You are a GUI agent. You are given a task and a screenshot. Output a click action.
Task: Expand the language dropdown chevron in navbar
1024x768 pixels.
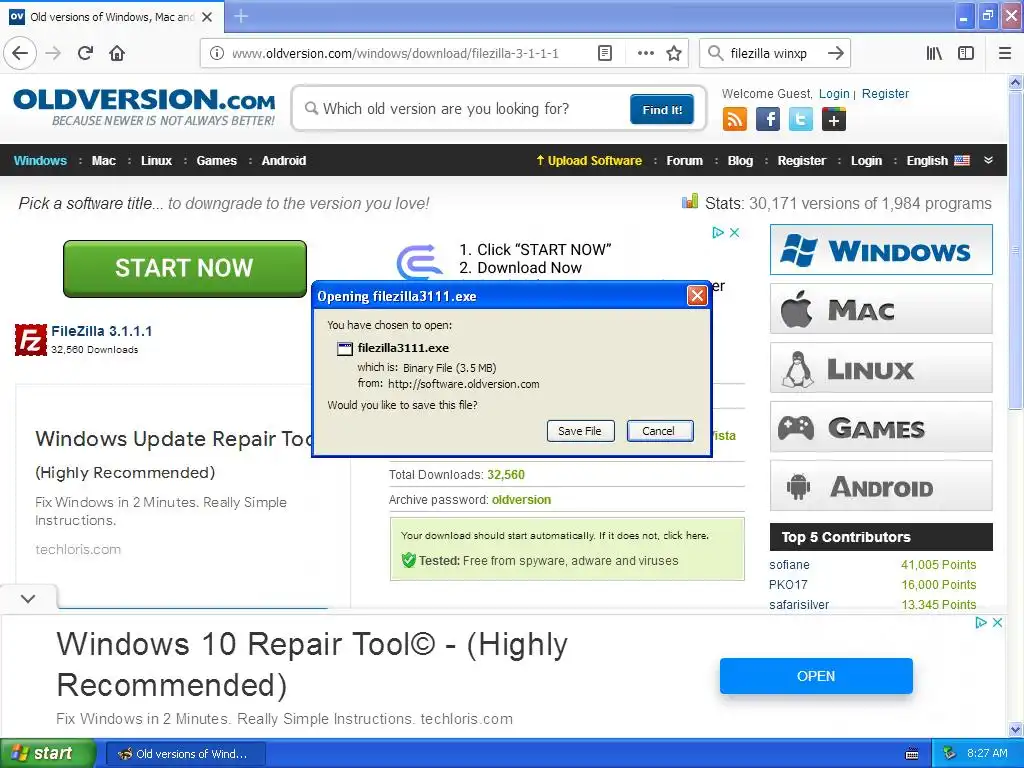[989, 160]
